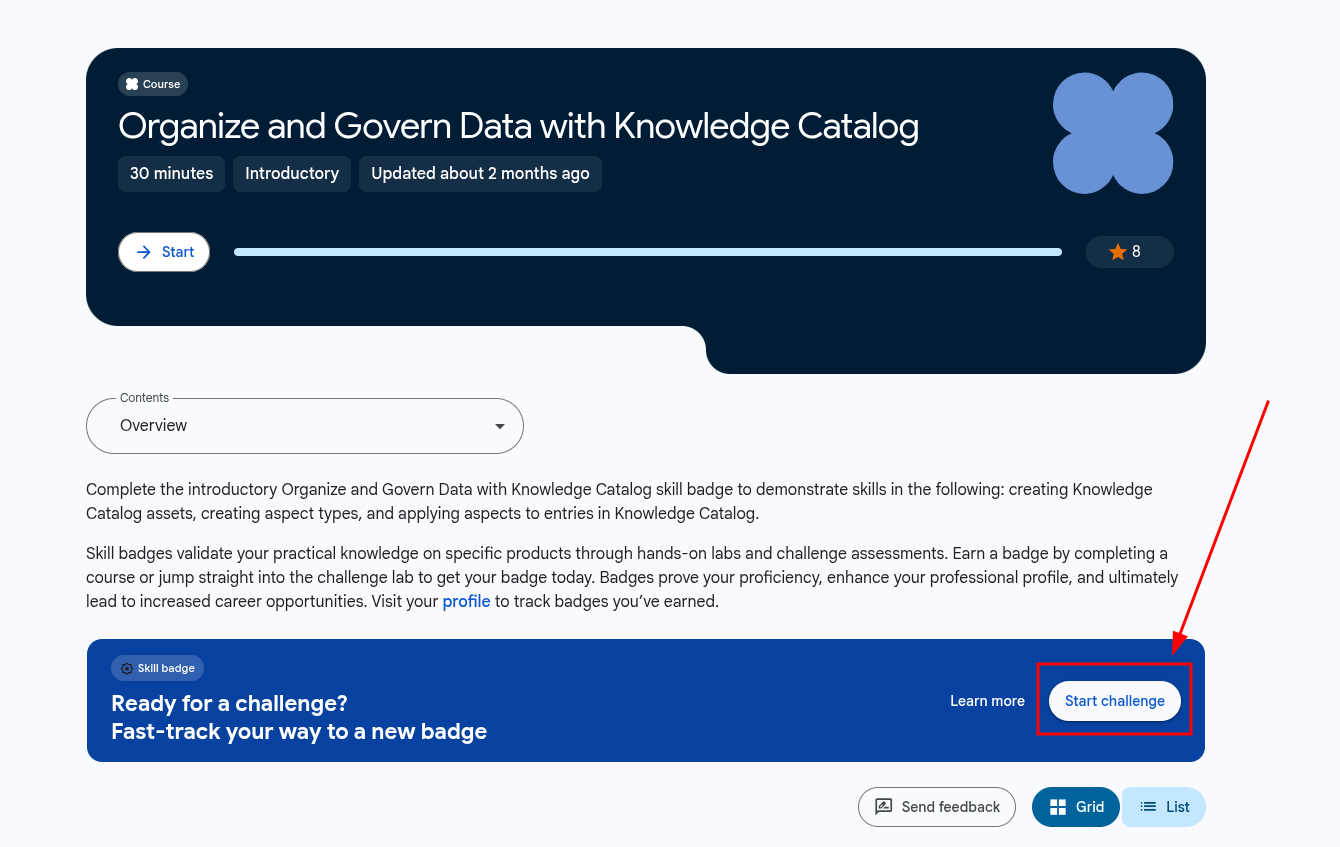Switch to List view
Image resolution: width=1340 pixels, height=847 pixels.
click(x=1164, y=807)
